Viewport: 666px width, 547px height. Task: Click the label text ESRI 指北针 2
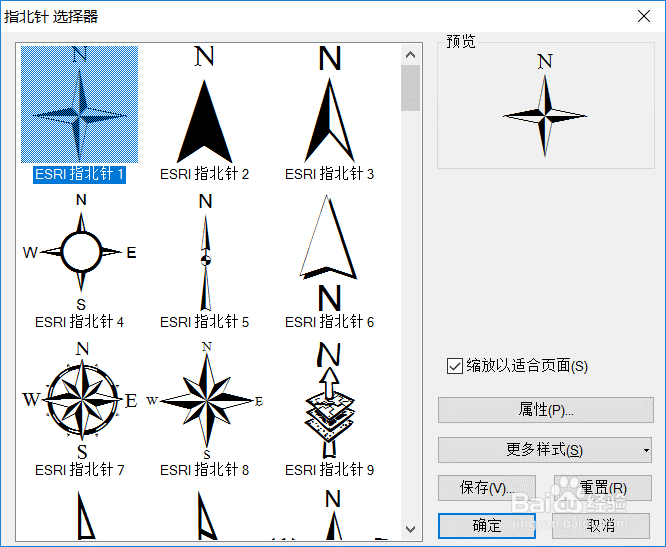tap(204, 174)
